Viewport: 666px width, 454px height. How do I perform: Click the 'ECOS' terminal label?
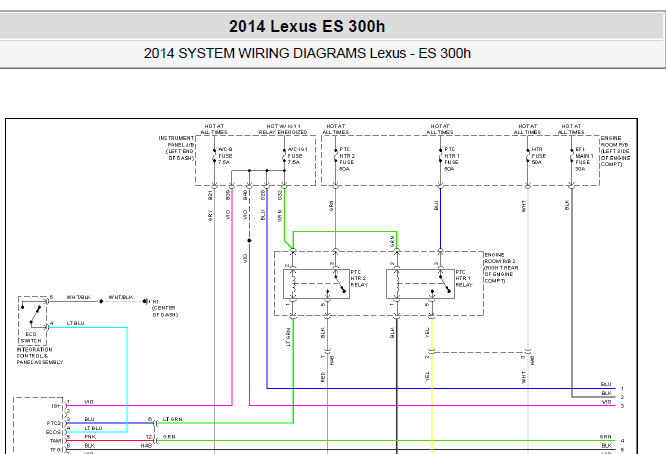[54, 432]
